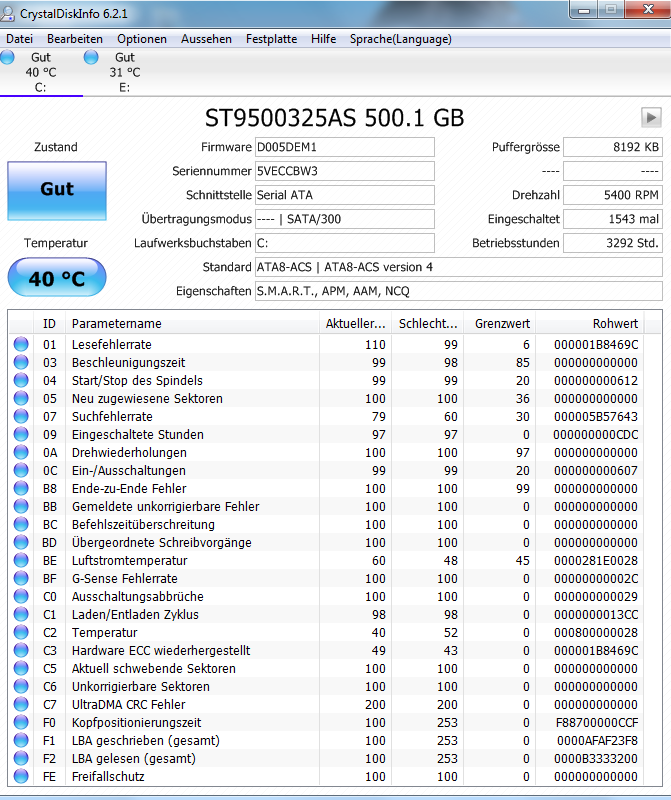Click the Schnittstelle field Serial ATA

[344, 195]
